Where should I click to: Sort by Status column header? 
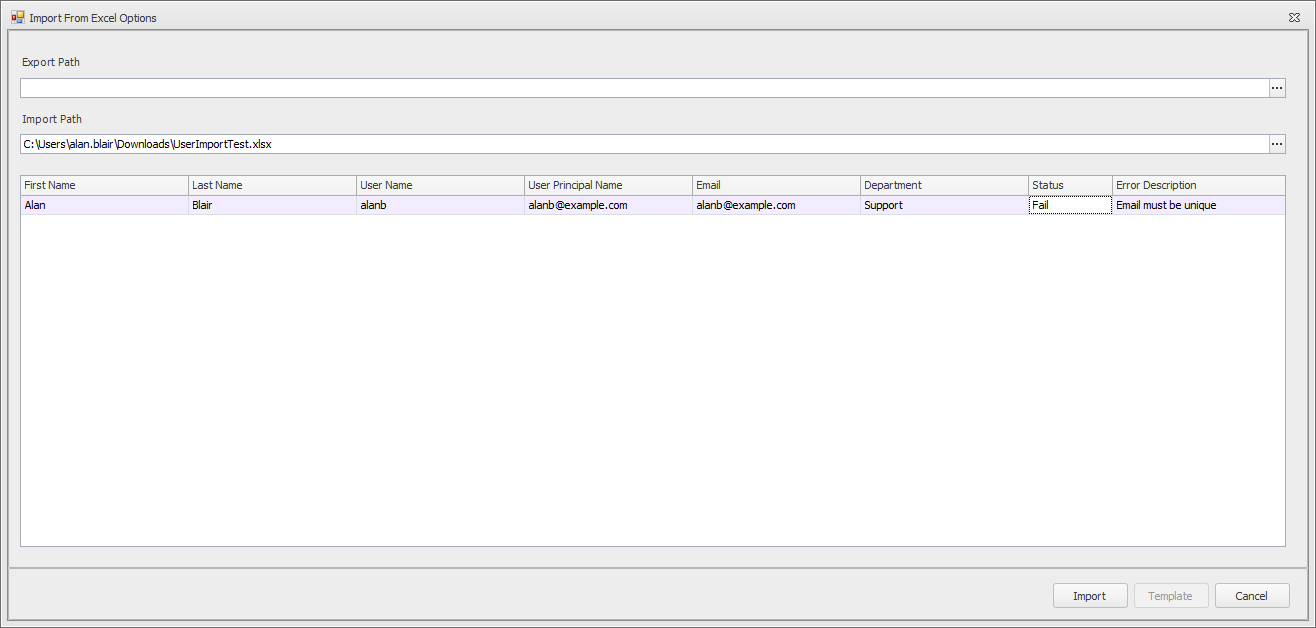(1071, 185)
